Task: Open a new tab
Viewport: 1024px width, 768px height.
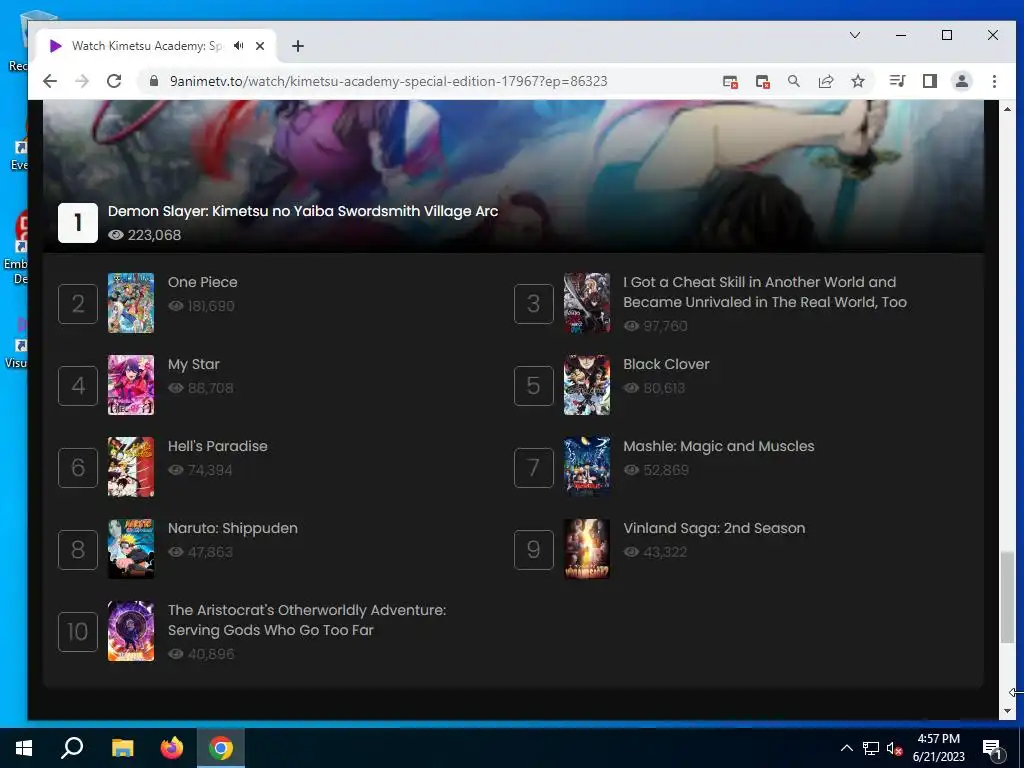Action: point(298,46)
